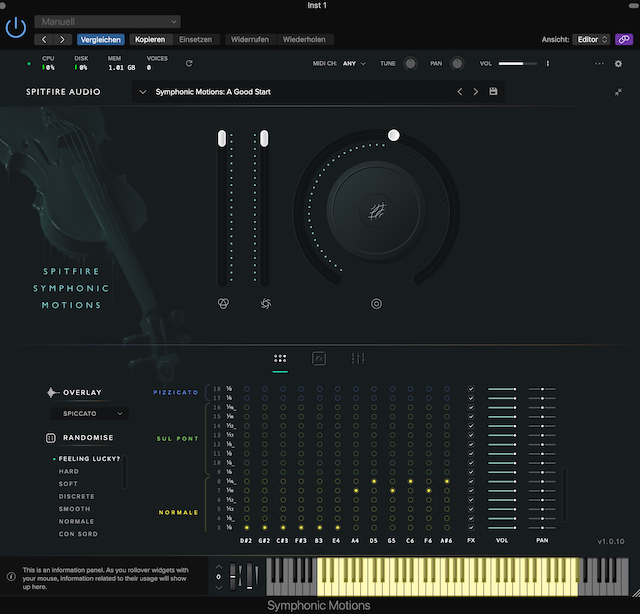Toggle the FX checkbox for row 17
Image resolution: width=640 pixels, height=614 pixels.
tap(471, 398)
